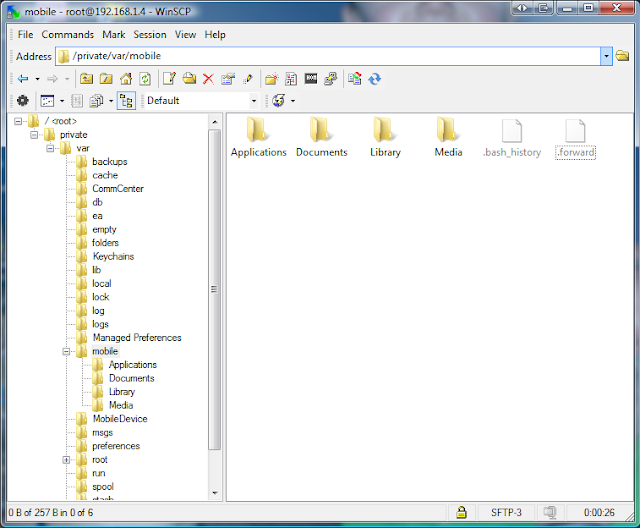640x528 pixels.
Task: Select the Keychains folder in tree
Action: pos(113,256)
